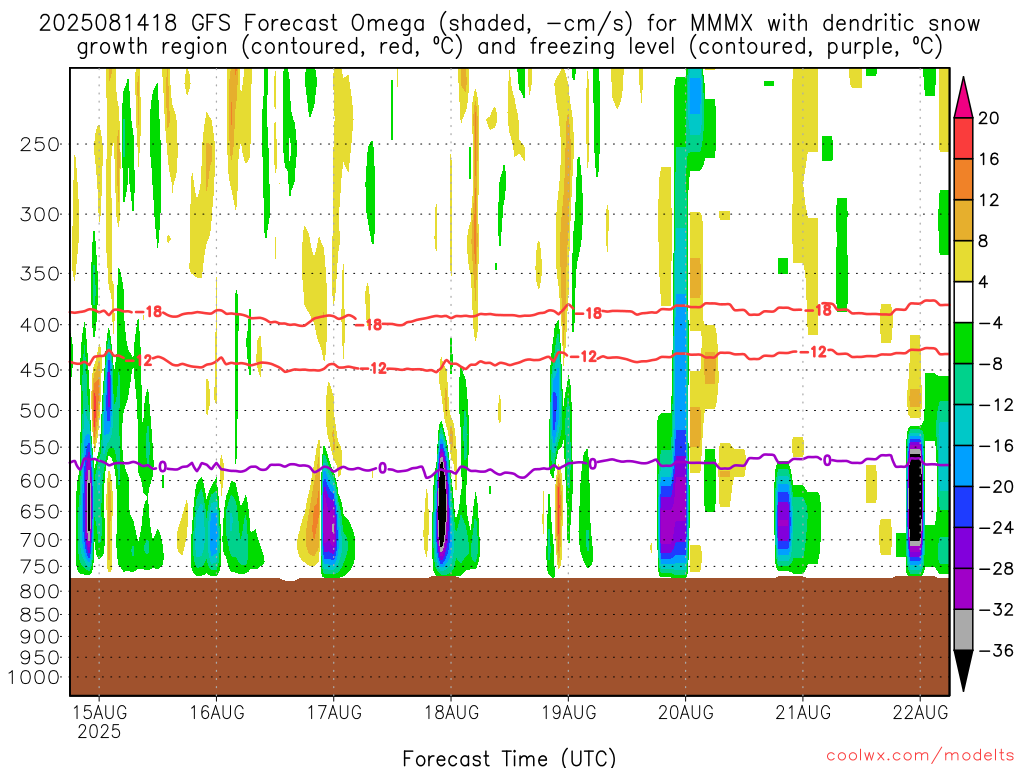
Task: Click the red color swatch labeled 16-20
Action: coord(963,138)
